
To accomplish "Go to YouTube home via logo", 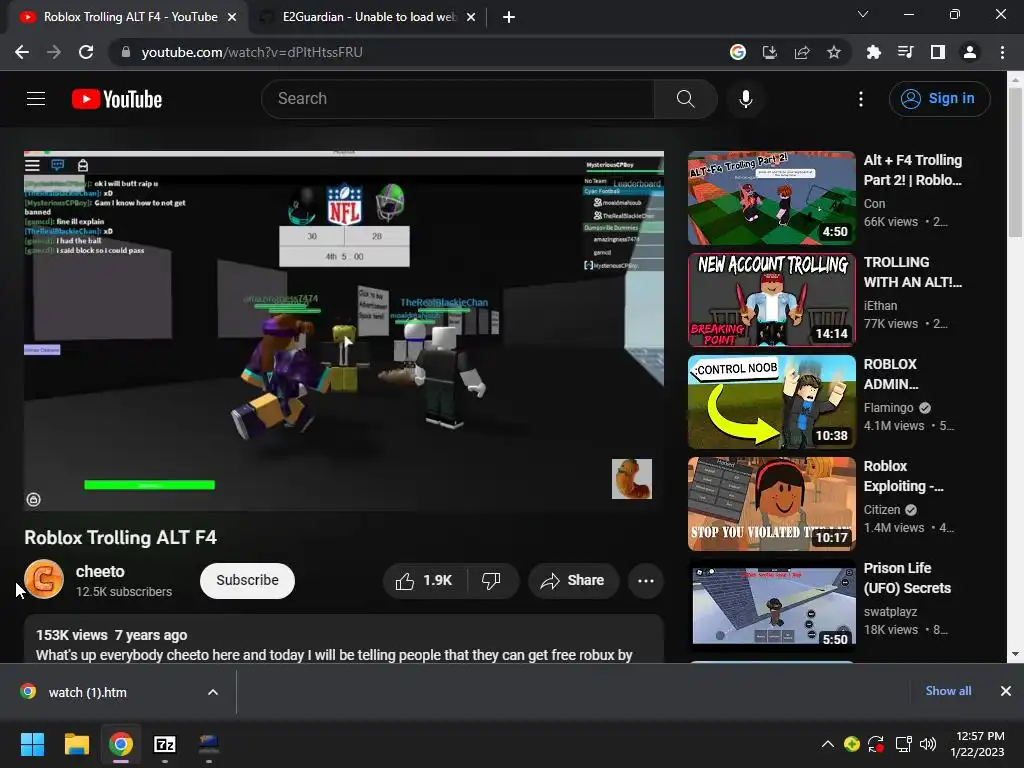I will [117, 99].
